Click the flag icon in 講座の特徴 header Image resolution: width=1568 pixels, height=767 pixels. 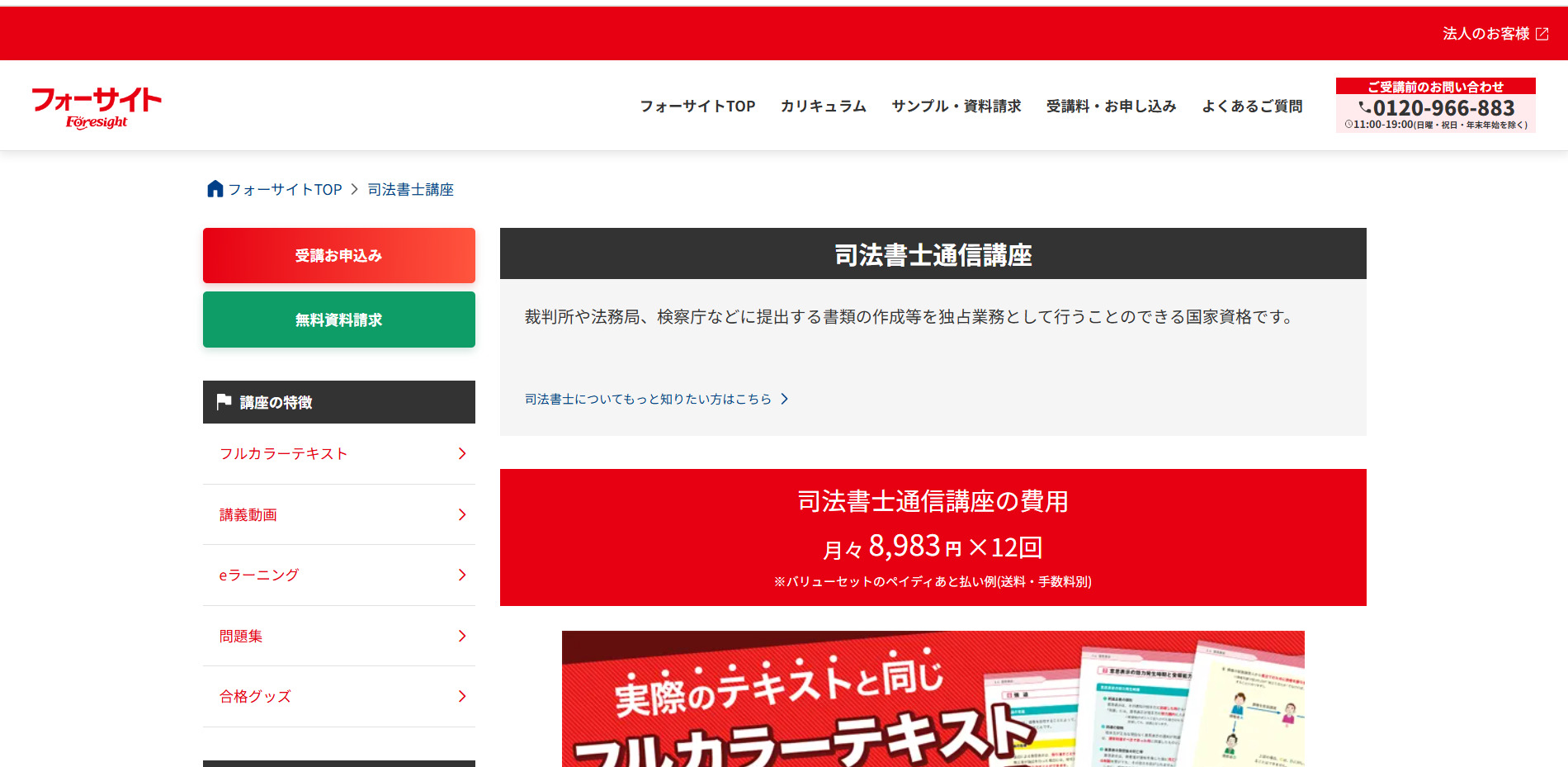224,401
